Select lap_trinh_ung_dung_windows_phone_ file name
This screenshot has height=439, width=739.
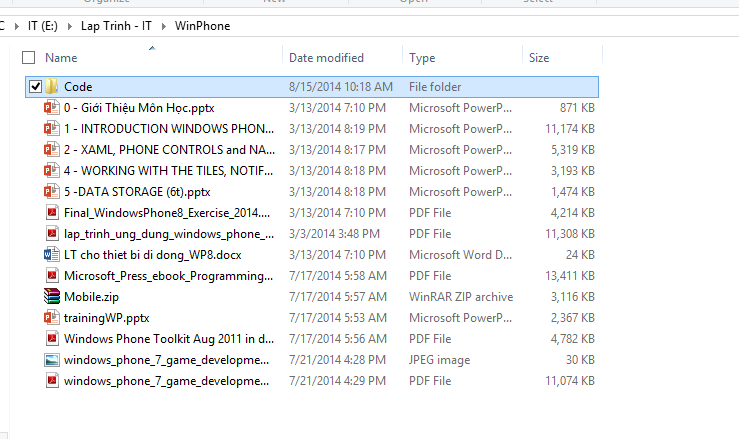coord(169,233)
